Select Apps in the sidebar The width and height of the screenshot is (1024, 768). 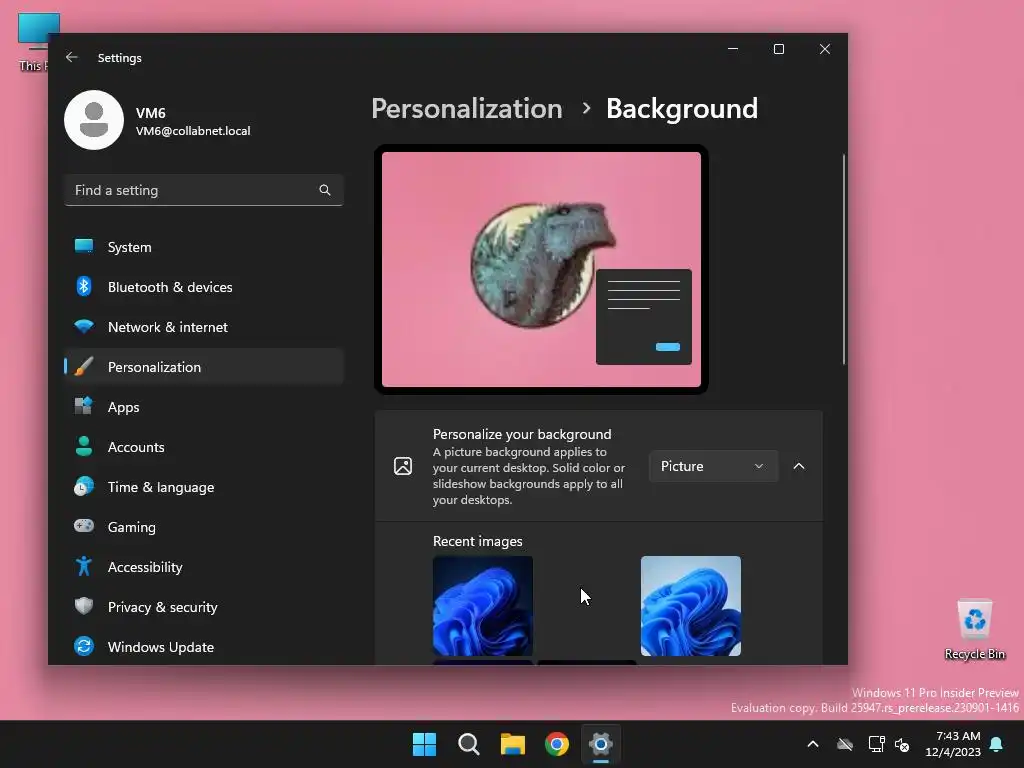[x=204, y=407]
